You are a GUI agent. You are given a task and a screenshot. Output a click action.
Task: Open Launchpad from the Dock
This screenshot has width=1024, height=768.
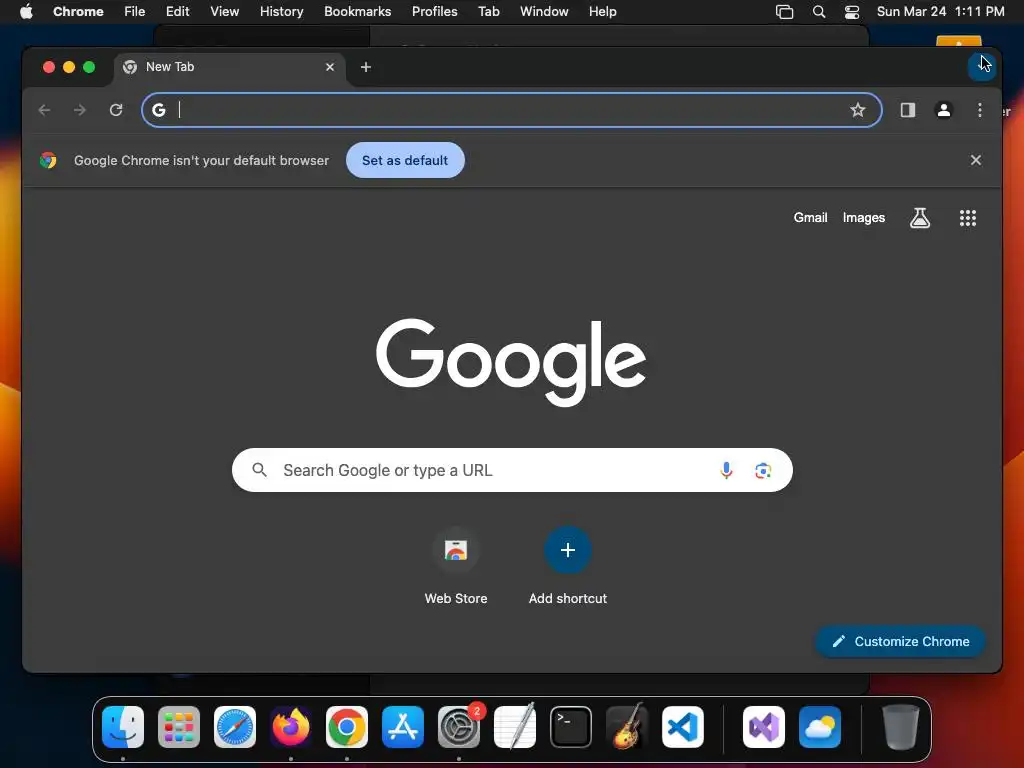pyautogui.click(x=179, y=727)
